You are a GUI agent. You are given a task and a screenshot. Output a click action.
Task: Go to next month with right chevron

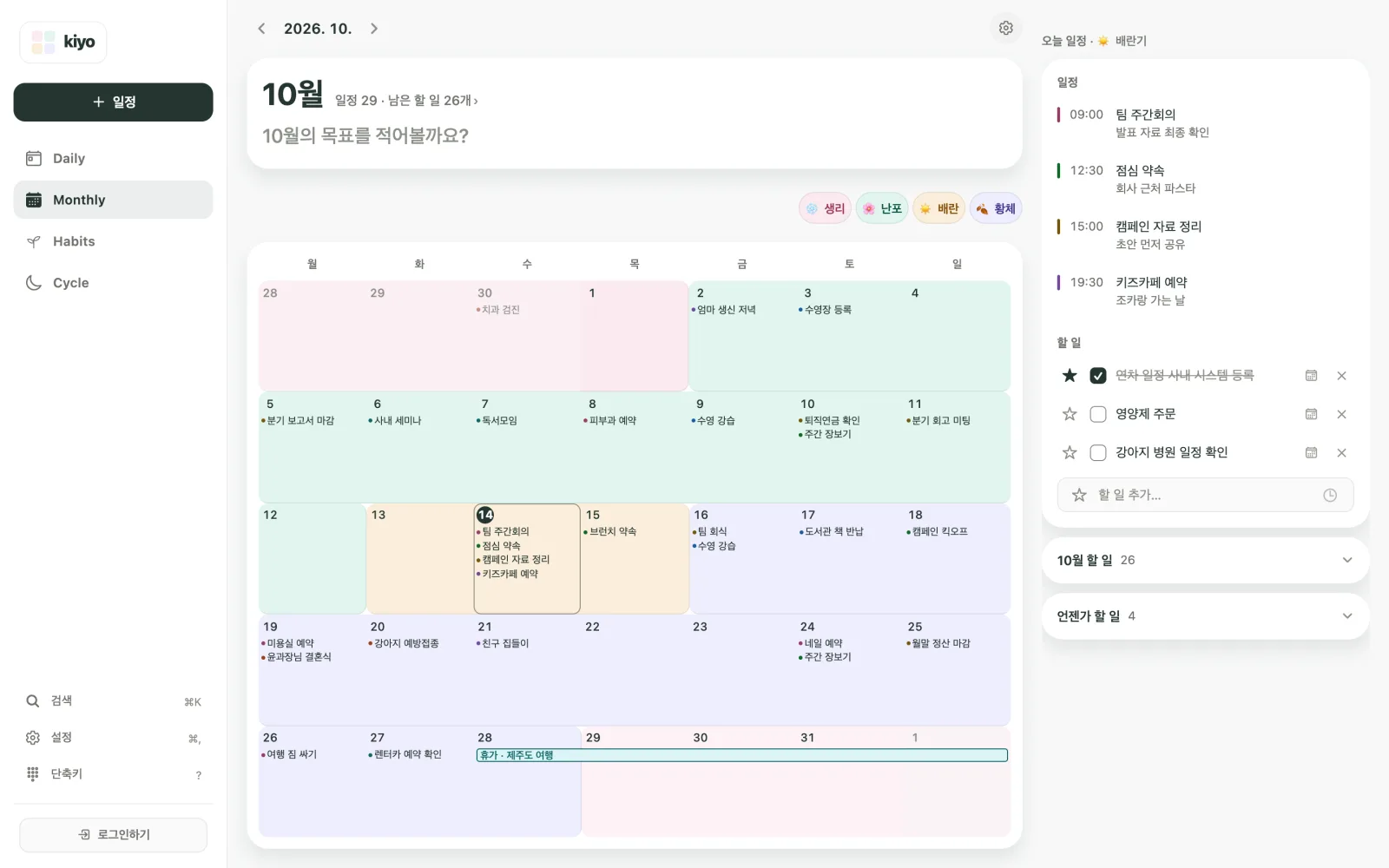[374, 29]
